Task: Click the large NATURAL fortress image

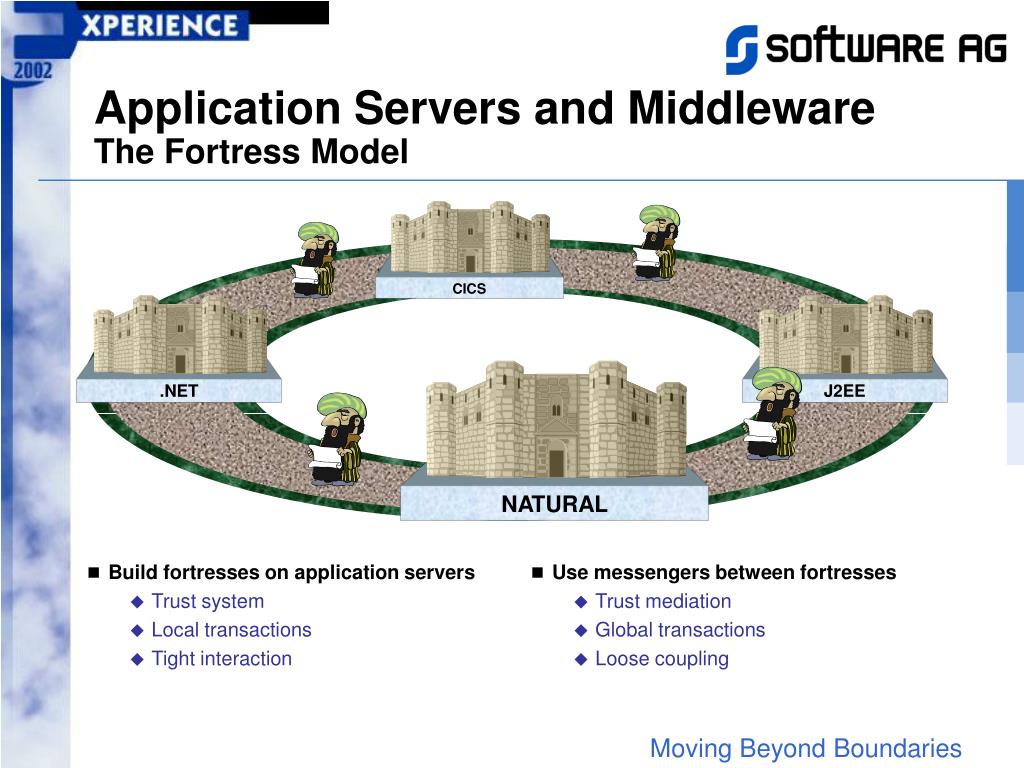Action: pyautogui.click(x=556, y=420)
